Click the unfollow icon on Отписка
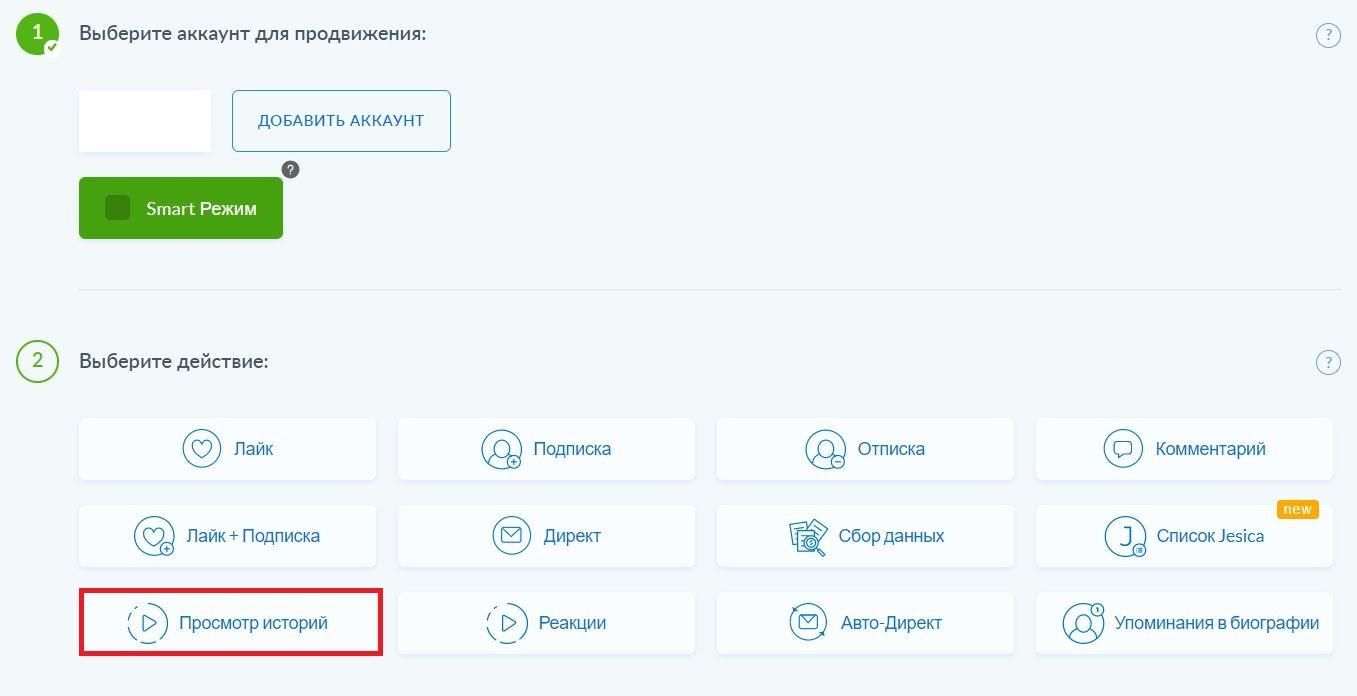Screen dimensions: 1357x696 [x=821, y=449]
